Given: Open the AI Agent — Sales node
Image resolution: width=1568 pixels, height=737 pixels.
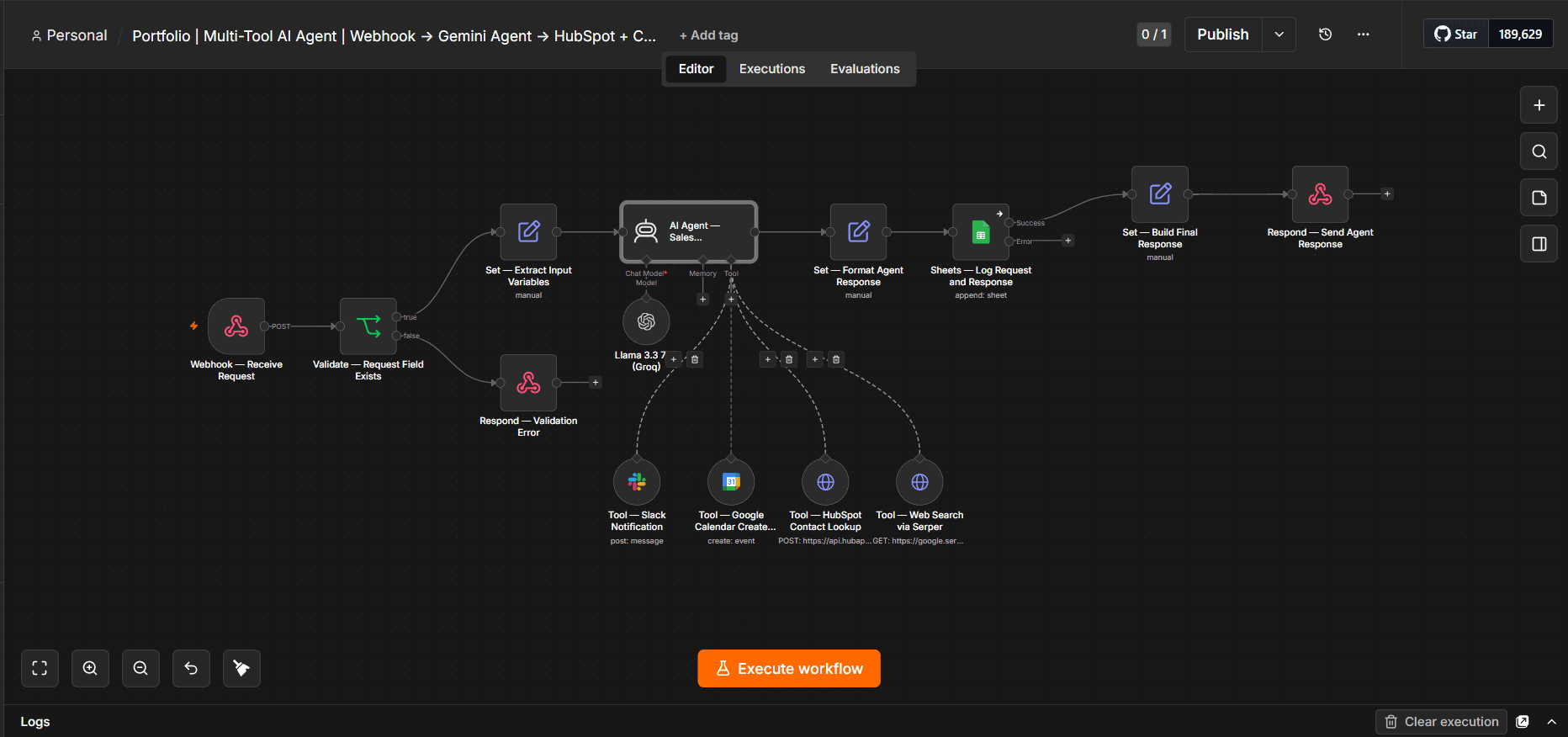Looking at the screenshot, I should pos(689,232).
